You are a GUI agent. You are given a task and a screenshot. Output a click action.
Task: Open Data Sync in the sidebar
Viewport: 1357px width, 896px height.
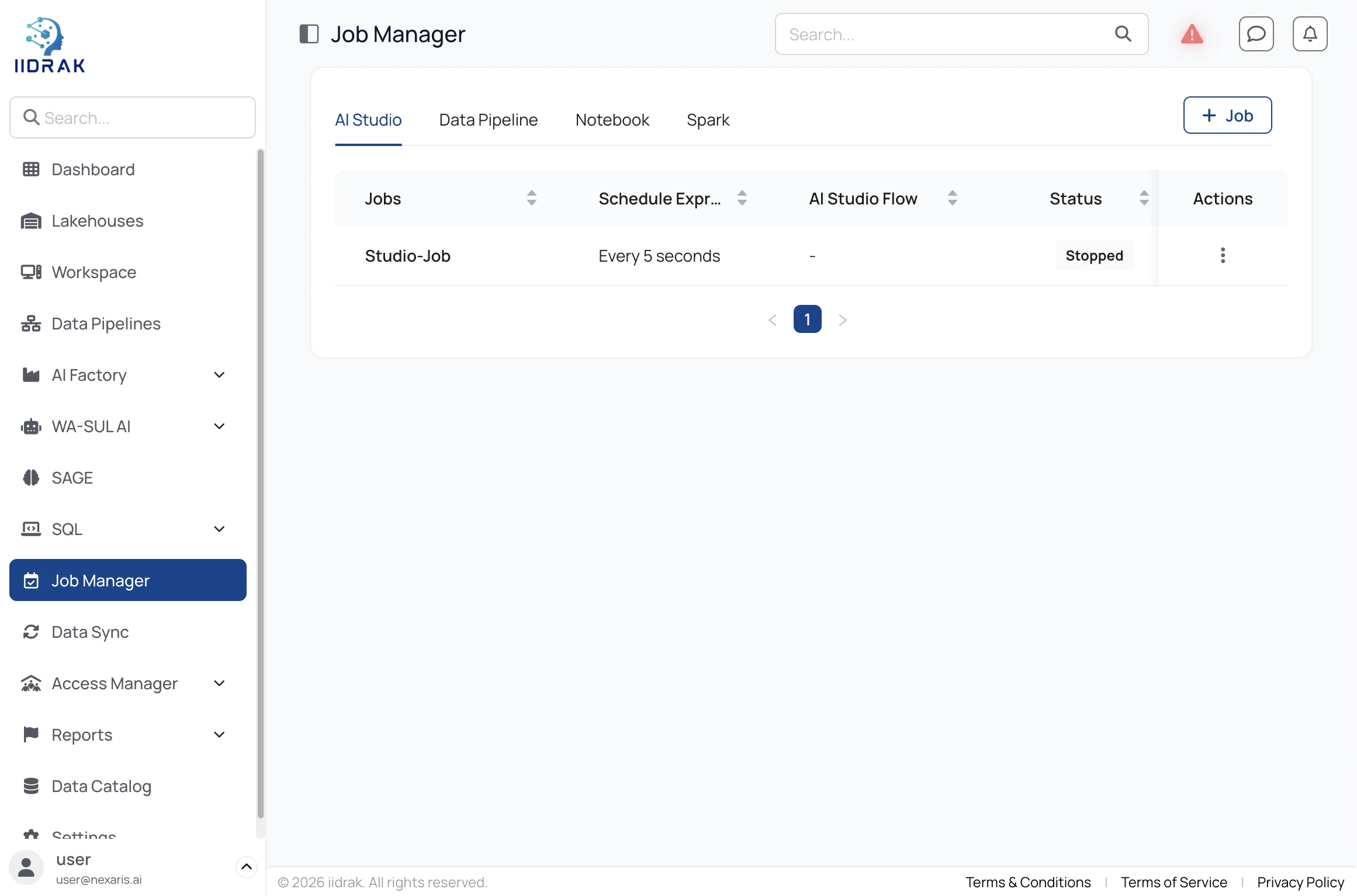[x=128, y=632]
